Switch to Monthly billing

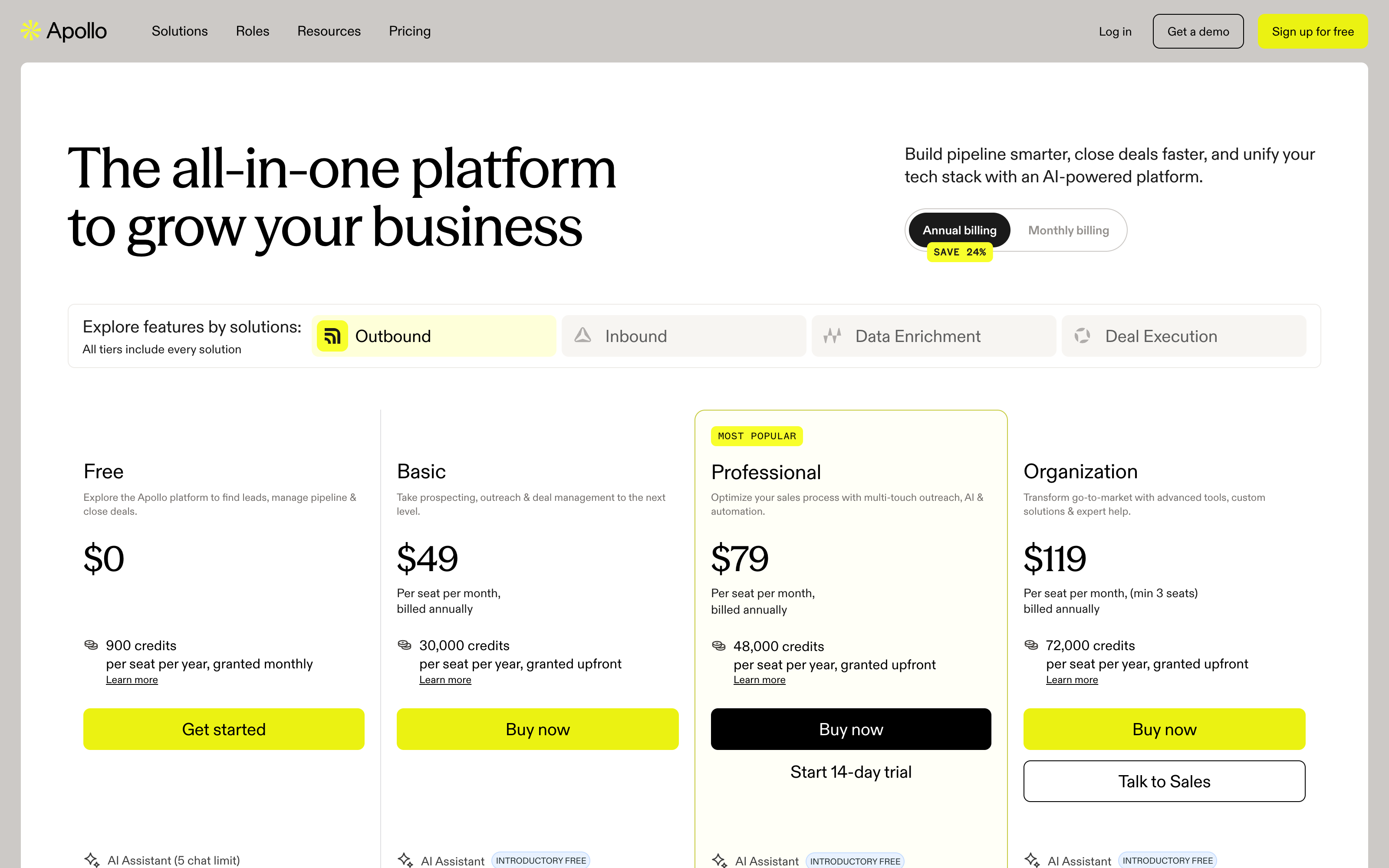coord(1068,230)
